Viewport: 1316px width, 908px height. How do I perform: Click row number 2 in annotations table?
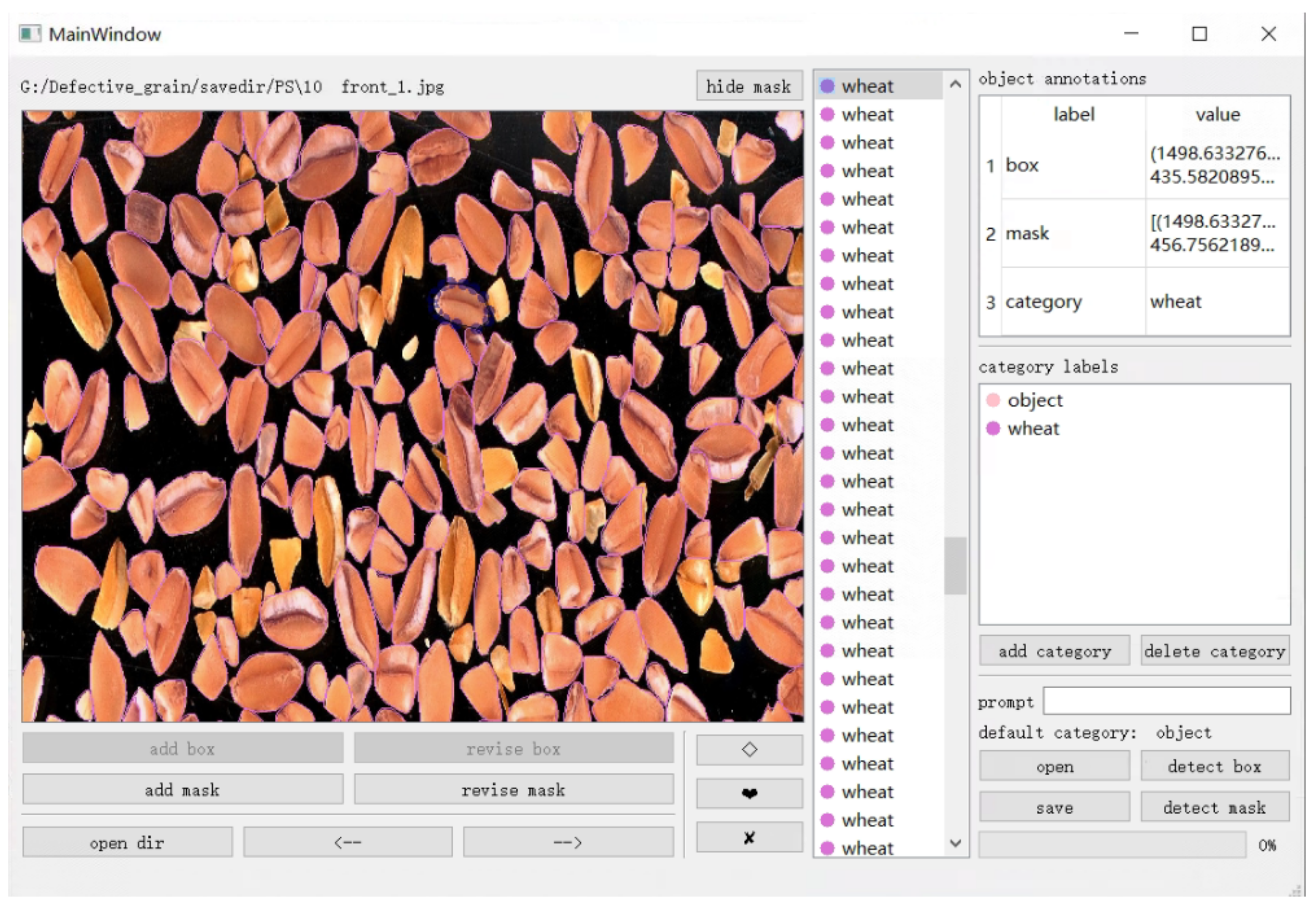[x=991, y=234]
